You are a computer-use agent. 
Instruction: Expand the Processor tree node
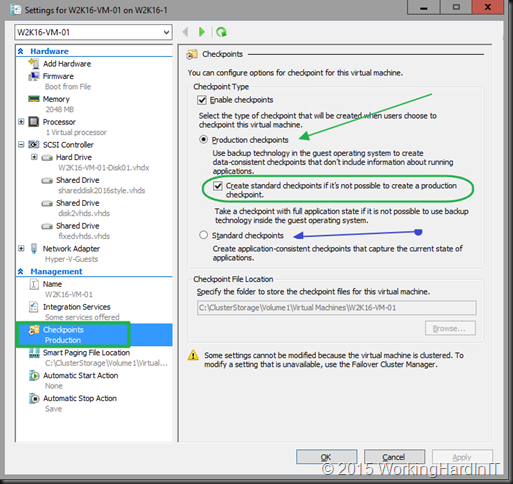click(x=21, y=122)
